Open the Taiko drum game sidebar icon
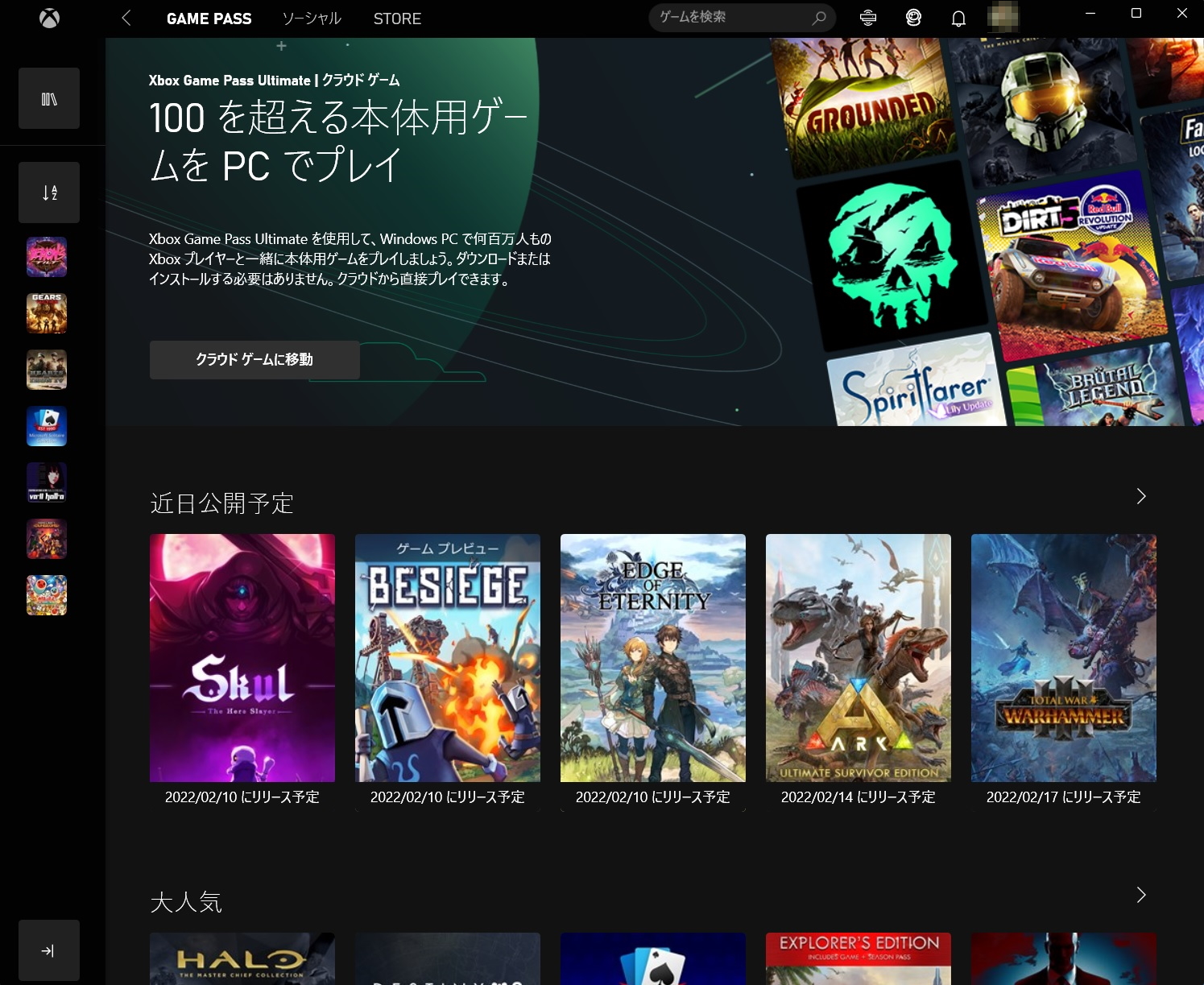The image size is (1204, 985). pos(47,596)
